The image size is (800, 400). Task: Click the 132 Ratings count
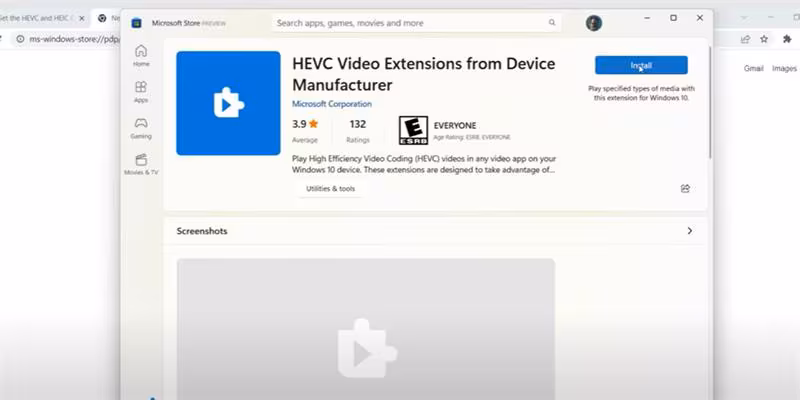[358, 131]
